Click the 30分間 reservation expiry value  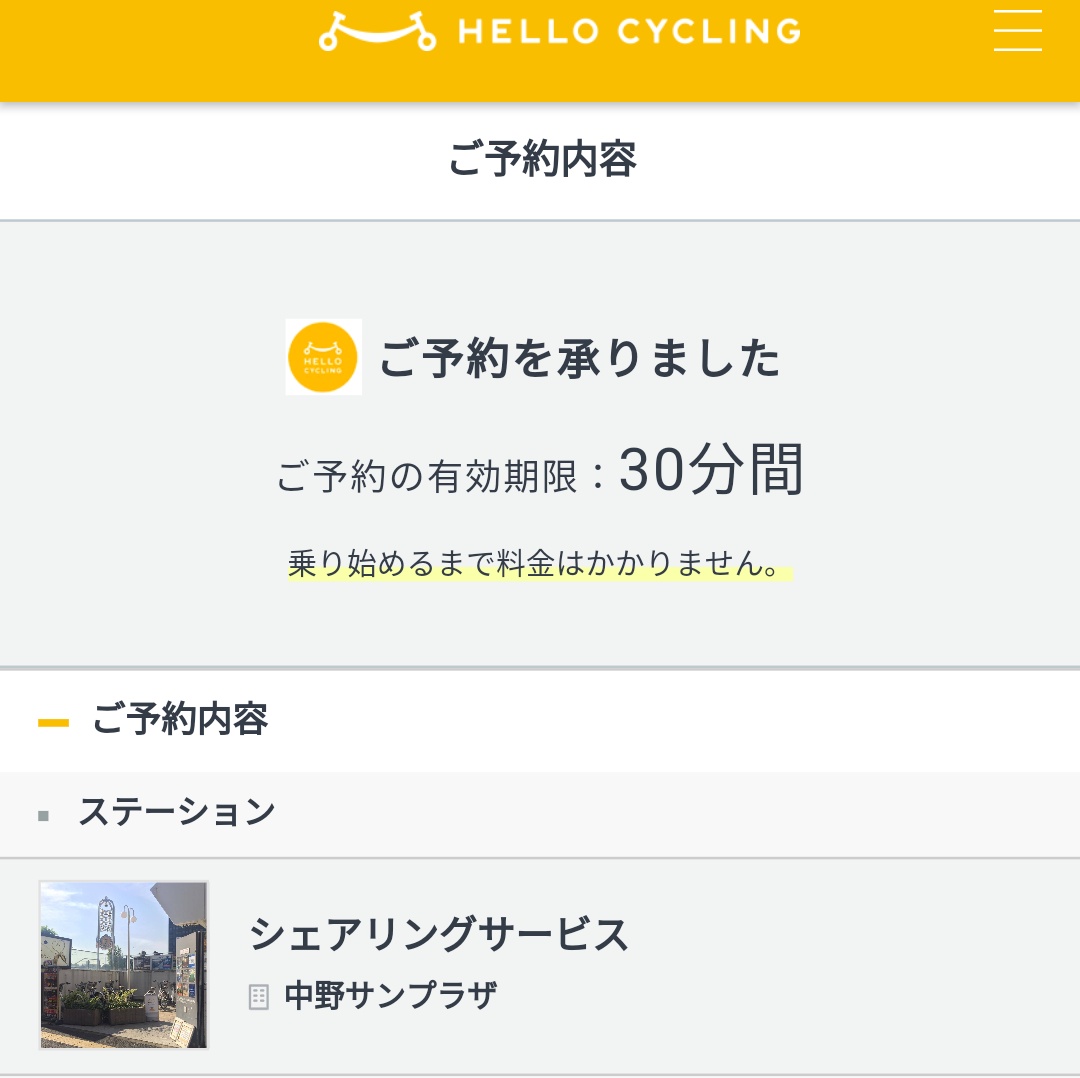click(x=711, y=469)
